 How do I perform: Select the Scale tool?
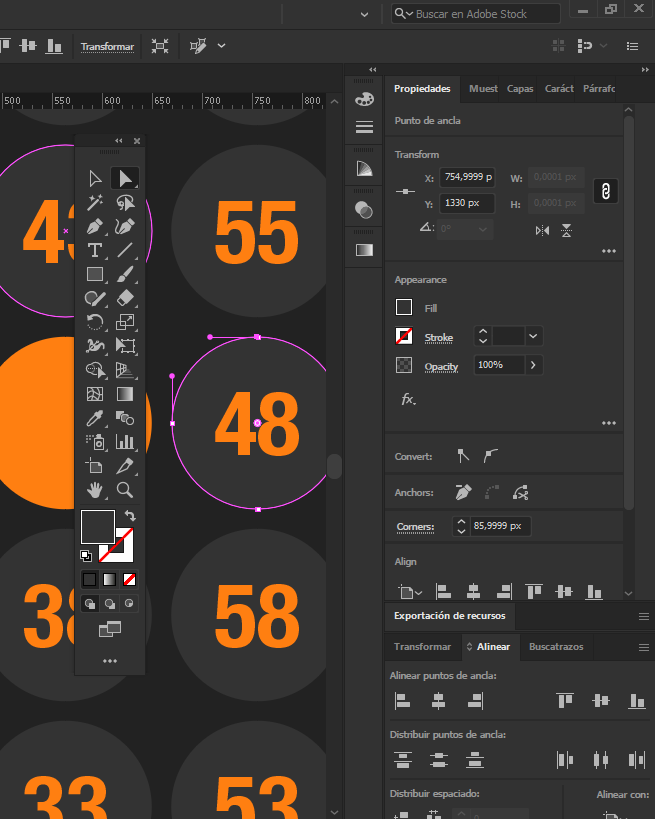(x=125, y=322)
